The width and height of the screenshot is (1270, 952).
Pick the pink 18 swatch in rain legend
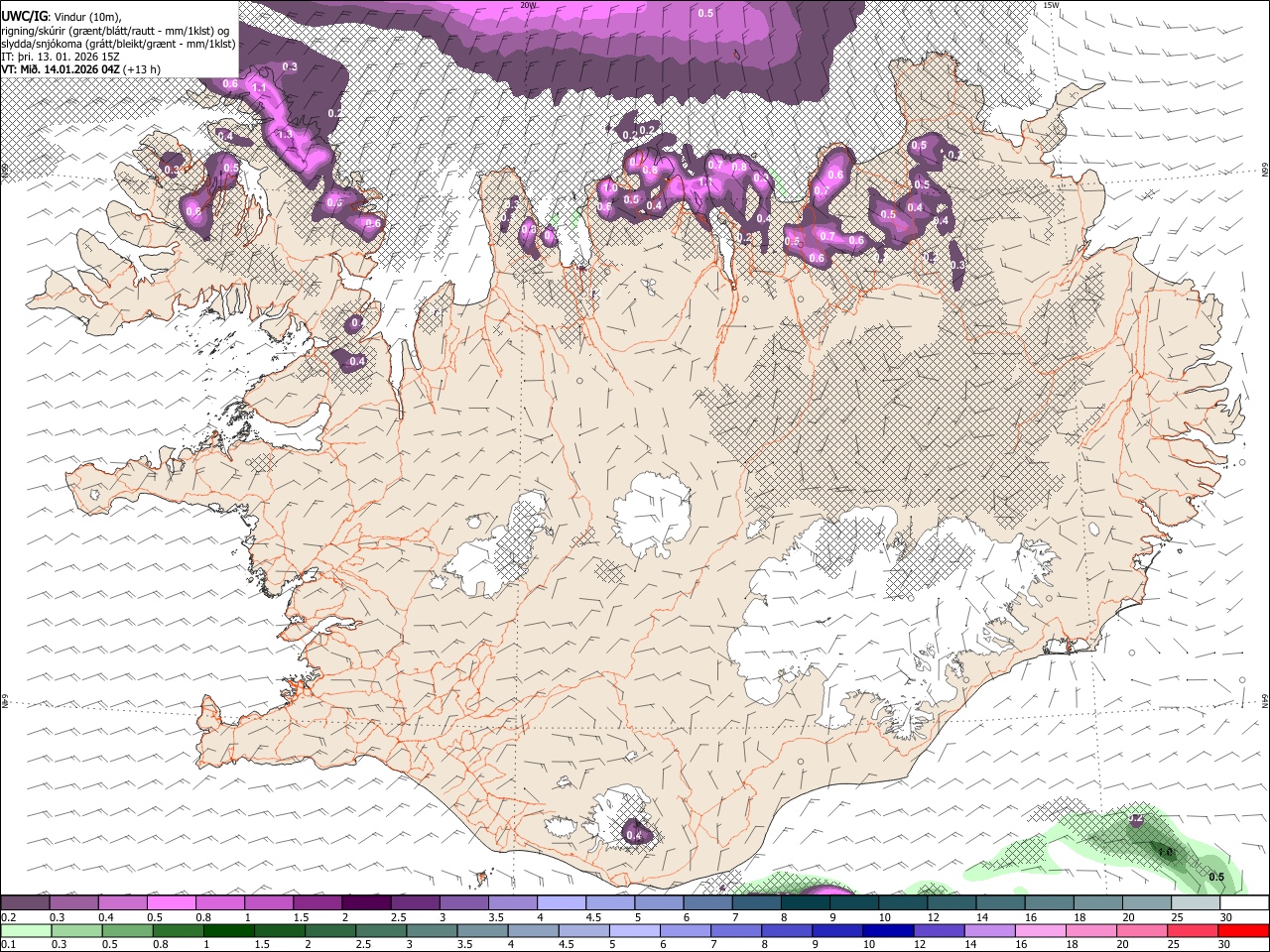1089,931
